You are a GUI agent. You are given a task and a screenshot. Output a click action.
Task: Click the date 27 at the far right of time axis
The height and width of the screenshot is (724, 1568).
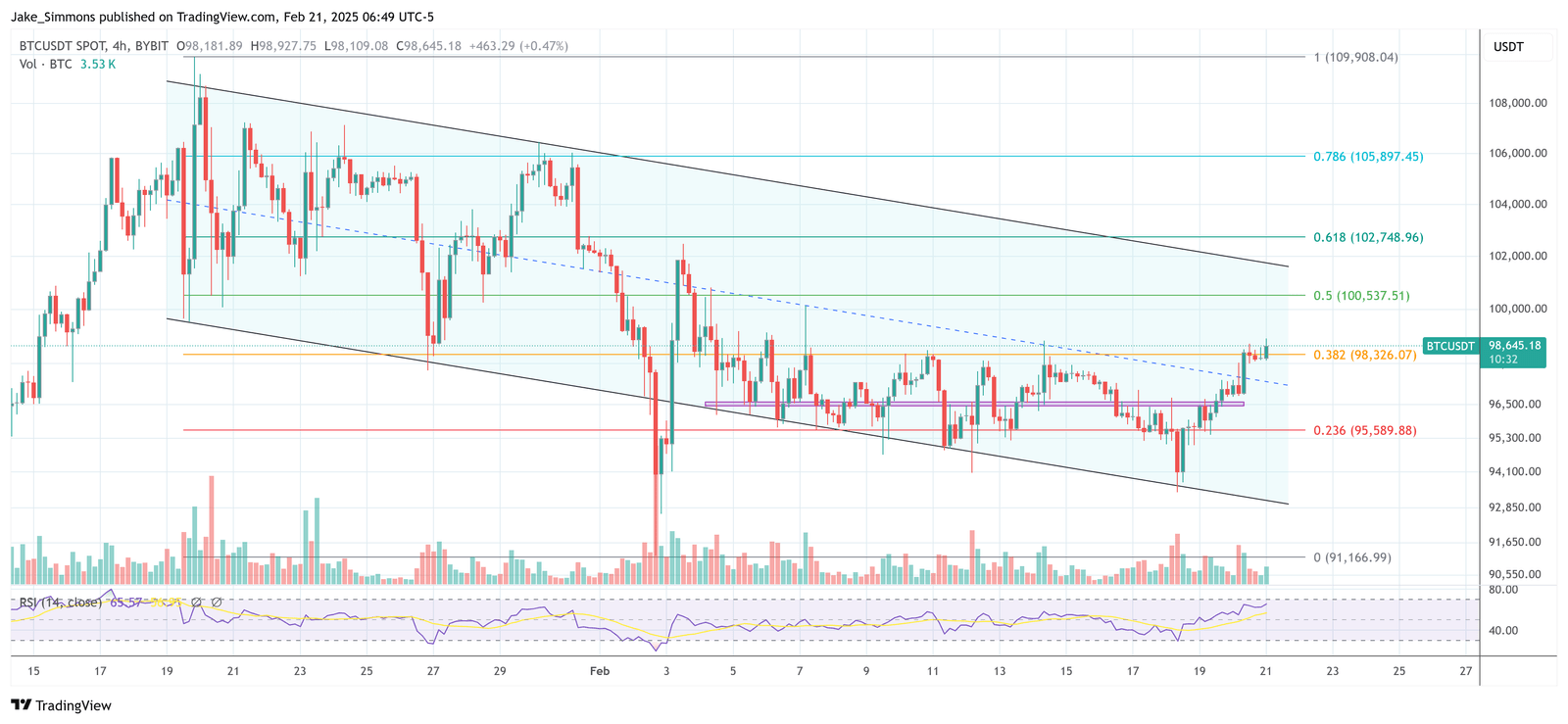1465,671
